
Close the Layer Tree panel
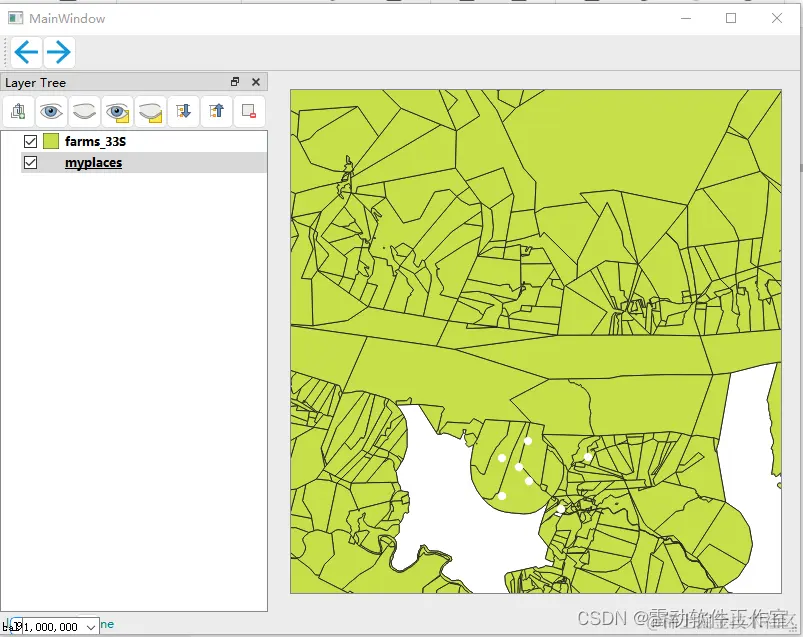point(256,82)
